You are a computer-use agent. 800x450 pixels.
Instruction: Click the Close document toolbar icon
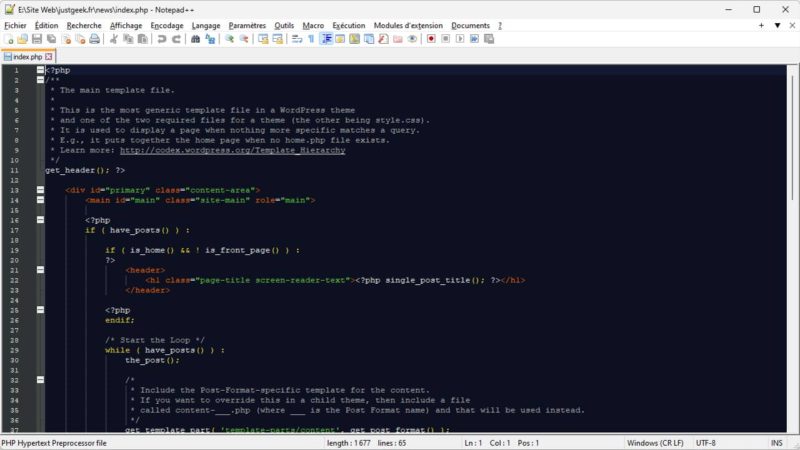coord(66,39)
